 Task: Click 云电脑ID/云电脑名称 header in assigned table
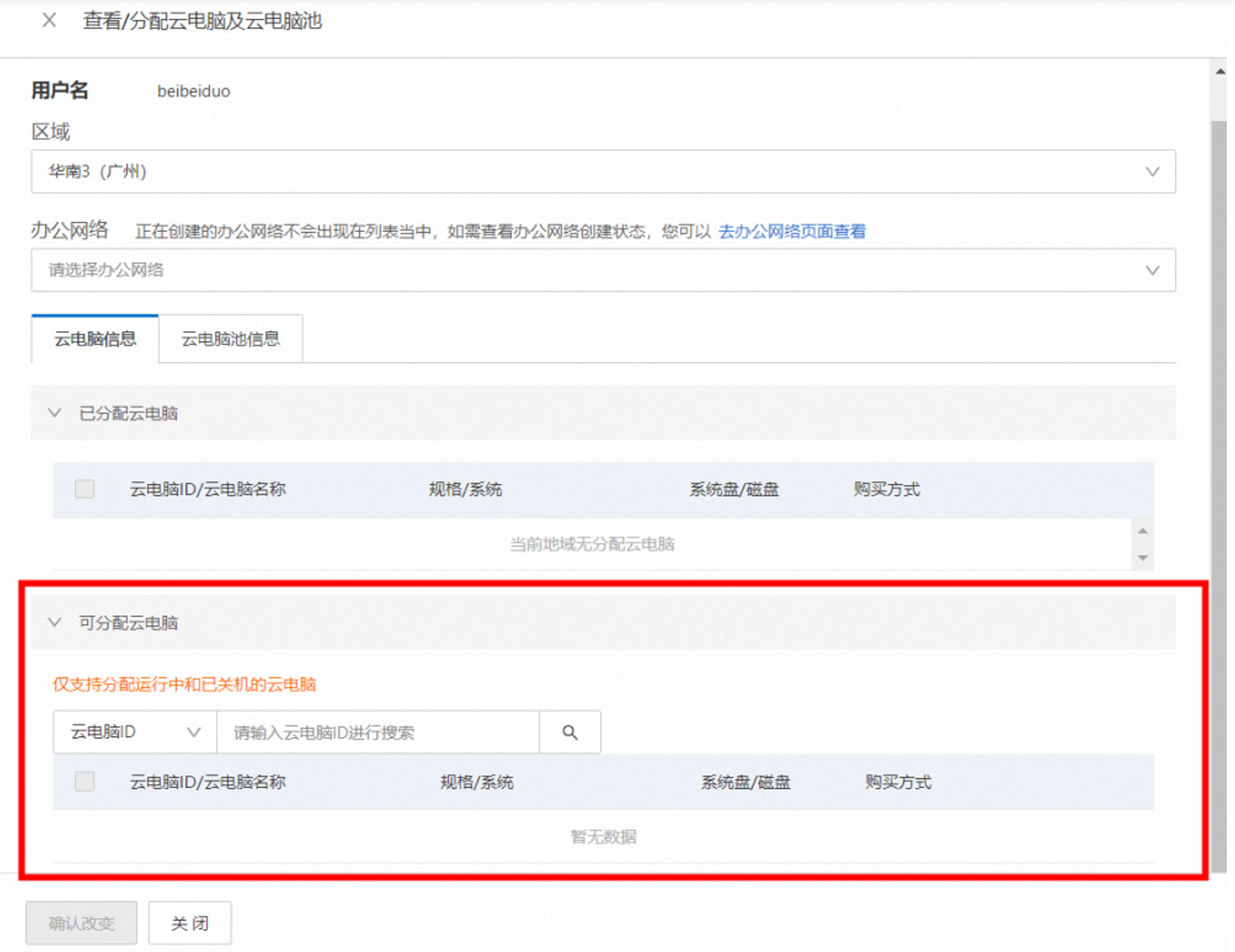pyautogui.click(x=207, y=490)
